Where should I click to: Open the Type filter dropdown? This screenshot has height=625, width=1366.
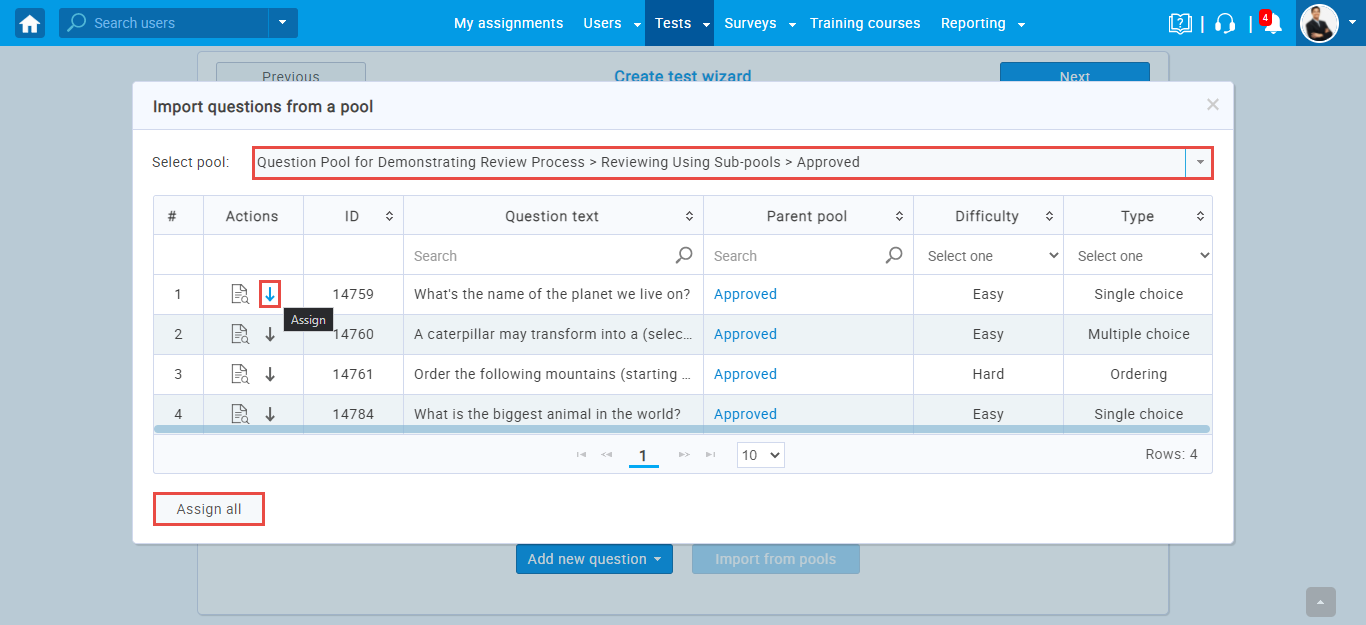click(x=1138, y=256)
